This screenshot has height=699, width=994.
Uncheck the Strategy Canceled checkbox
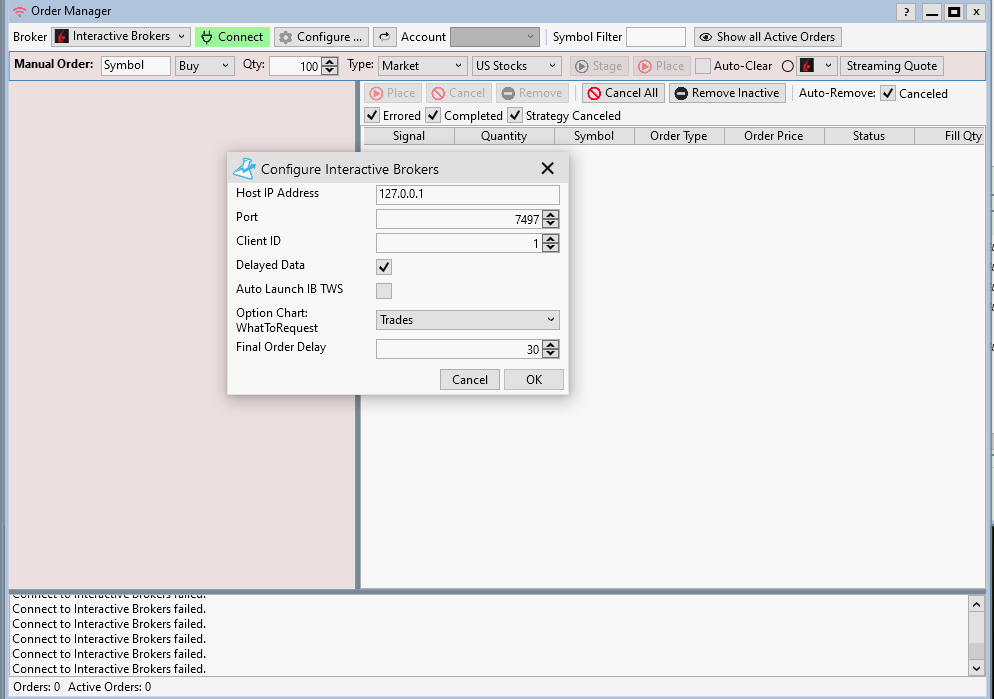[515, 116]
